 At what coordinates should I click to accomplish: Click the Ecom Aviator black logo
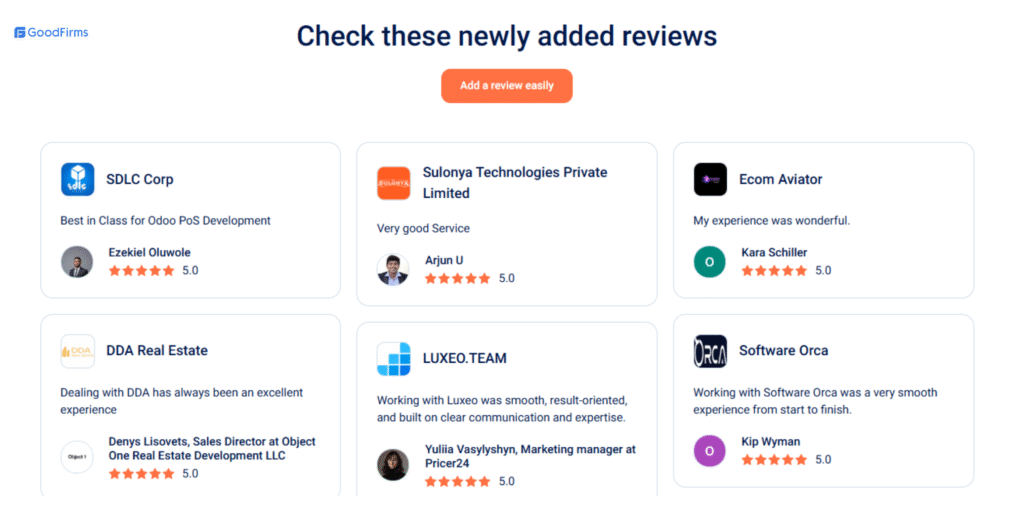click(710, 179)
